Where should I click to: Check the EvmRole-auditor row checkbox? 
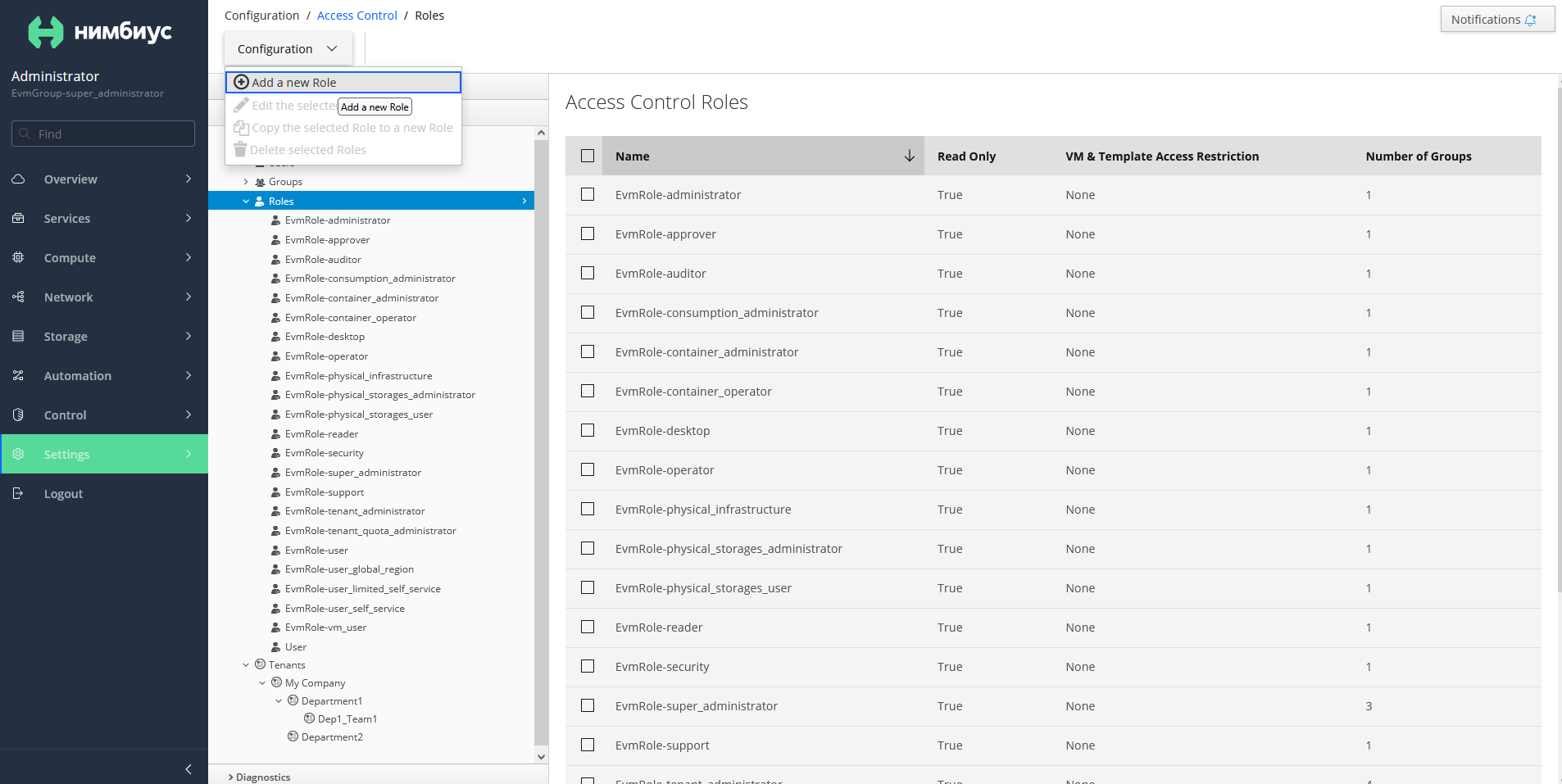588,273
